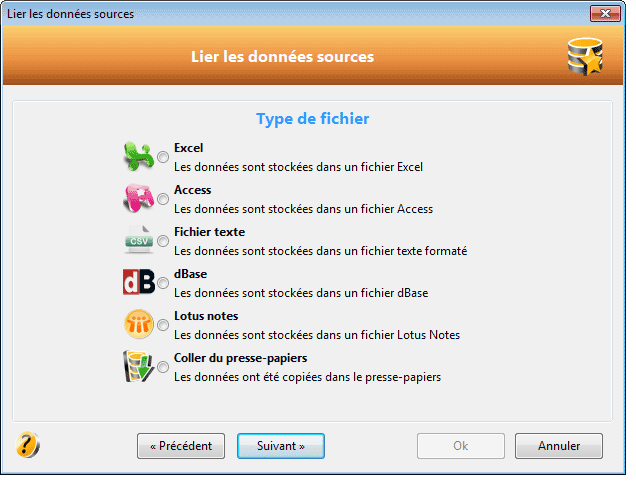Click the Lotus notes label text
The height and width of the screenshot is (483, 636).
point(206,316)
